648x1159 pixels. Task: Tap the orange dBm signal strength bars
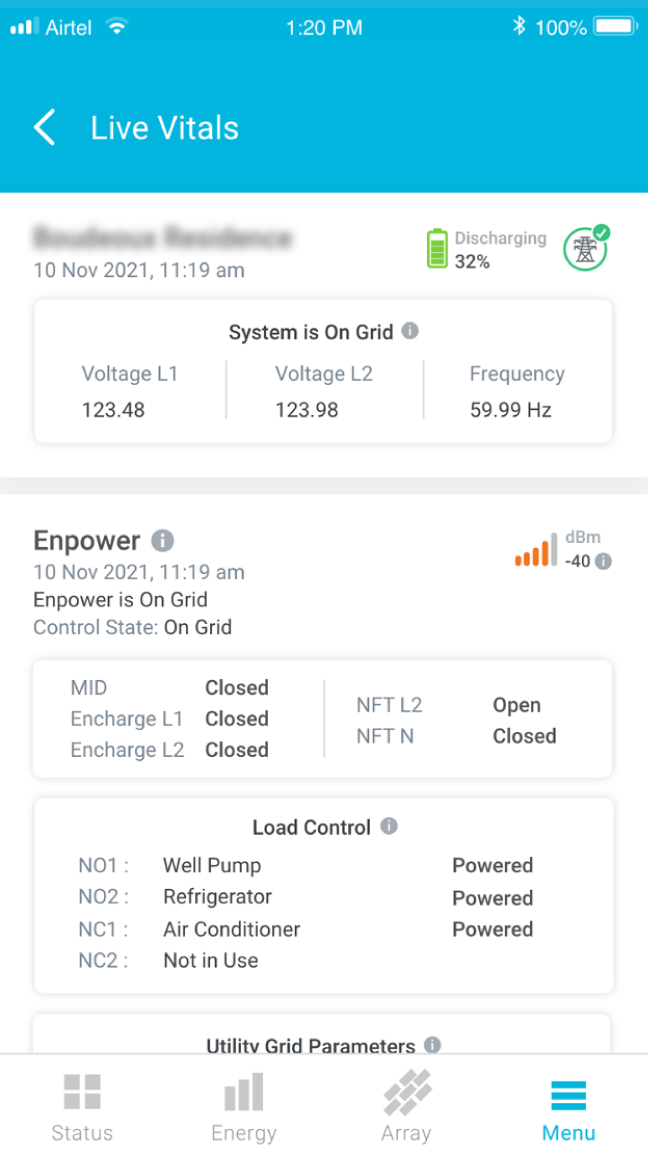(534, 550)
